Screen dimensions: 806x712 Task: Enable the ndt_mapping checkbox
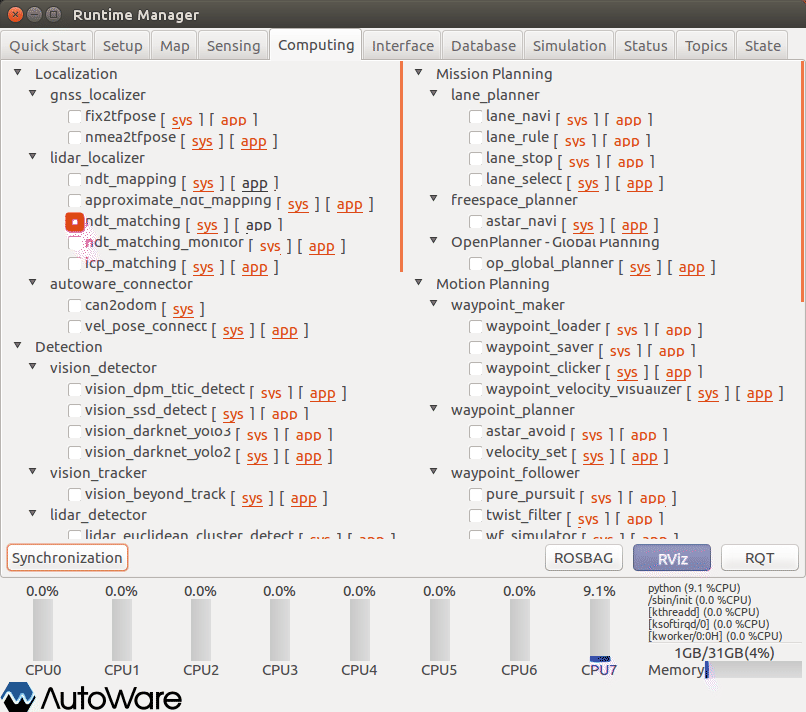point(75,180)
